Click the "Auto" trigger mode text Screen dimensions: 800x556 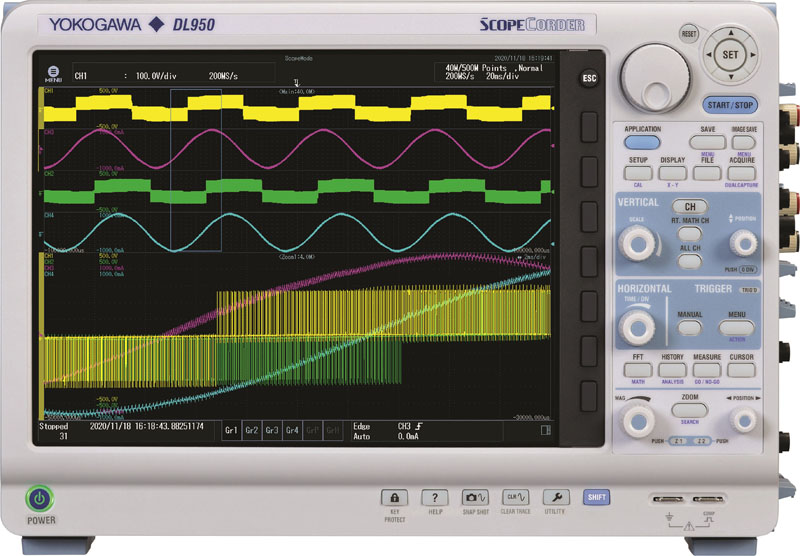click(362, 436)
